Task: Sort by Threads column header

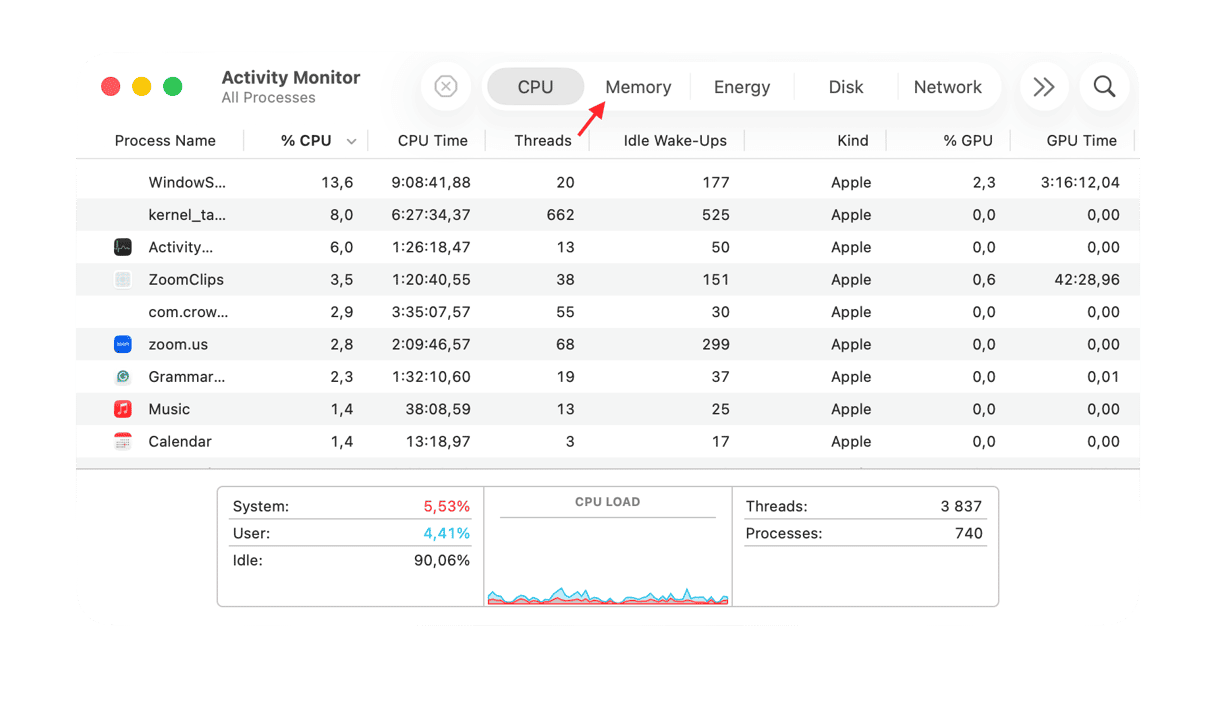Action: pos(542,141)
